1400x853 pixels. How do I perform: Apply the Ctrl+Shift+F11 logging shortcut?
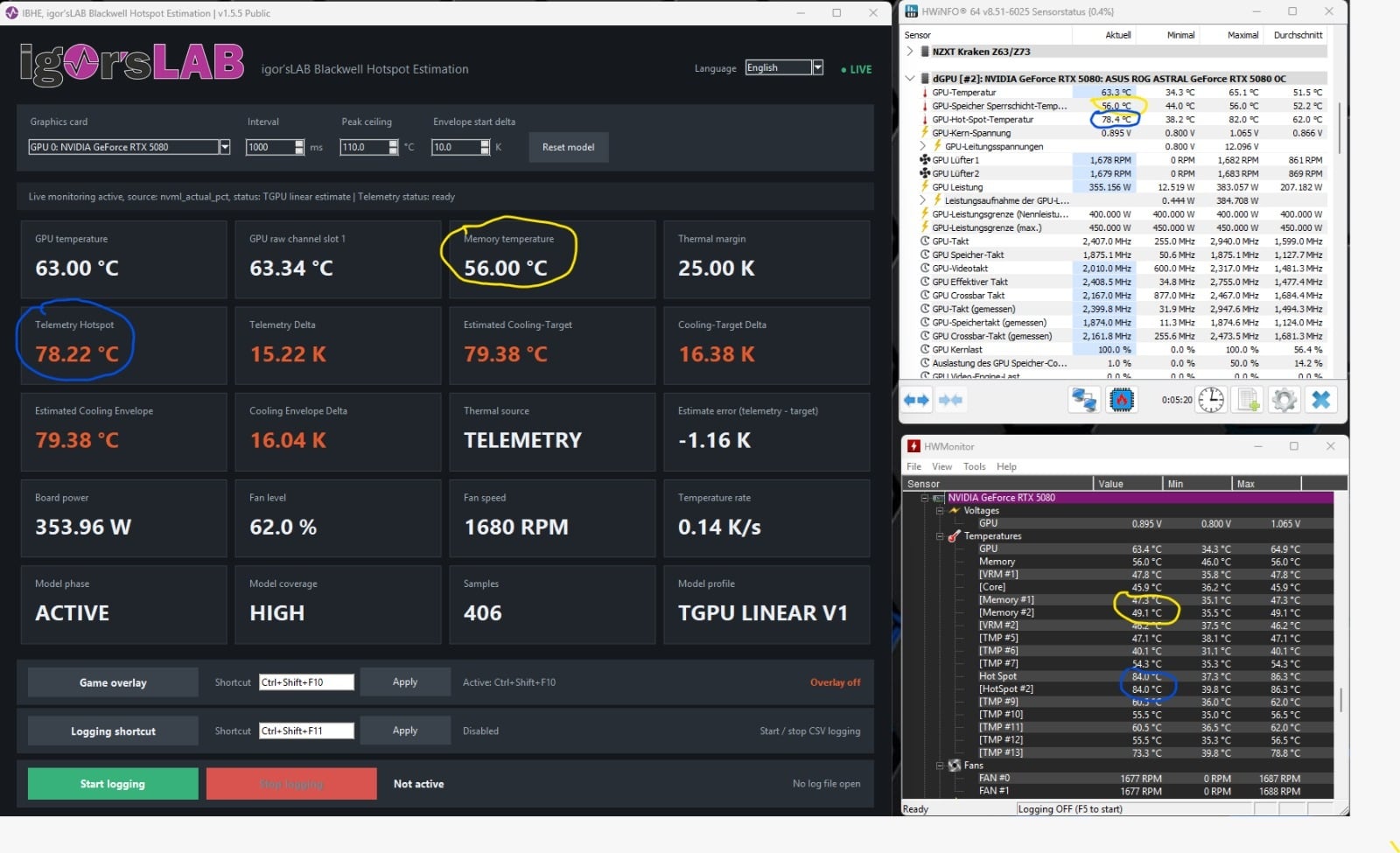[405, 731]
